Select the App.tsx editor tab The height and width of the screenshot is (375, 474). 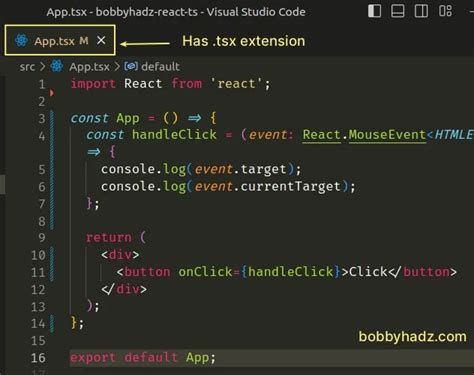click(x=60, y=40)
